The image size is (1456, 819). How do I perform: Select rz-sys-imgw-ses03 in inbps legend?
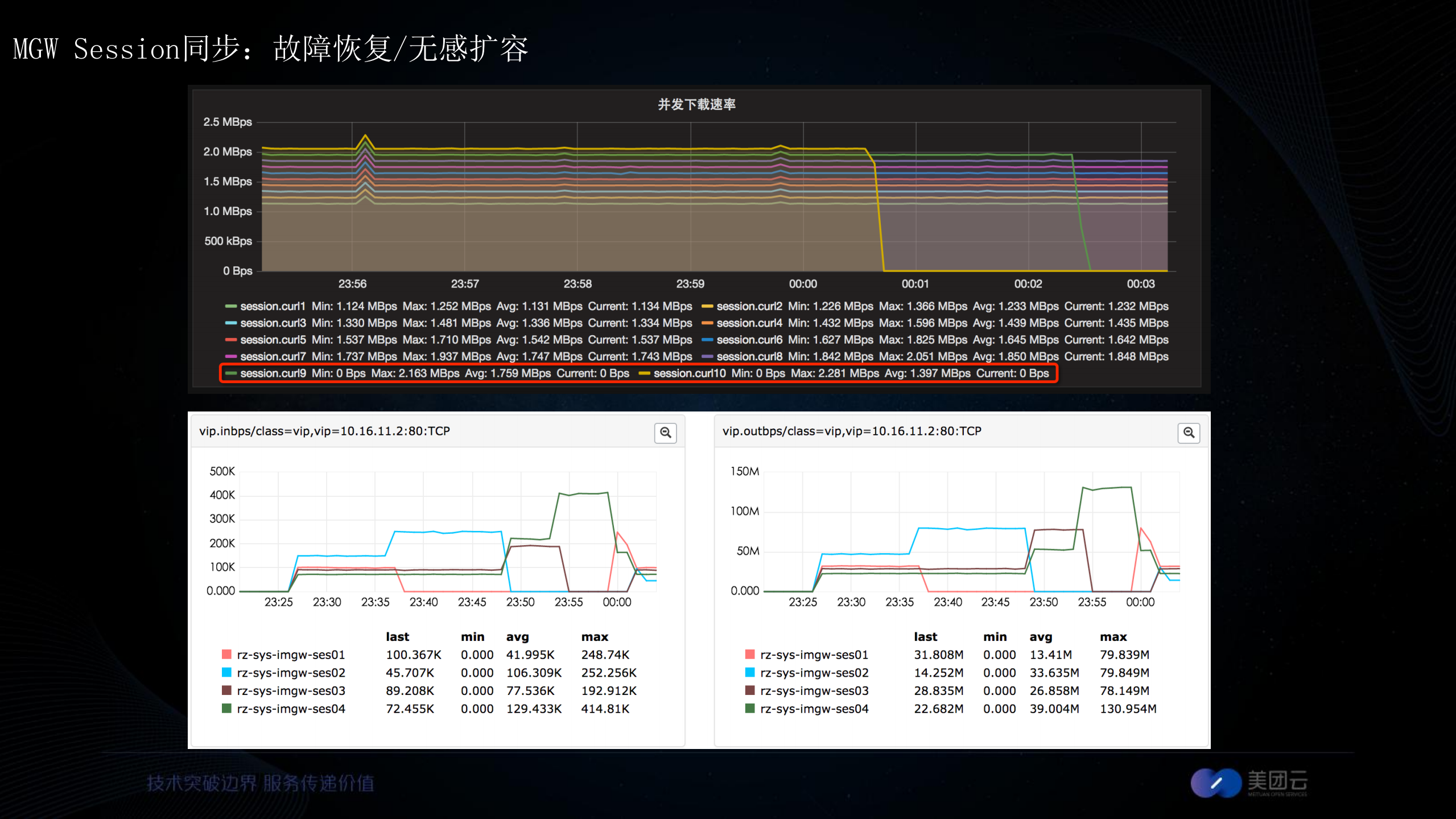[x=291, y=691]
